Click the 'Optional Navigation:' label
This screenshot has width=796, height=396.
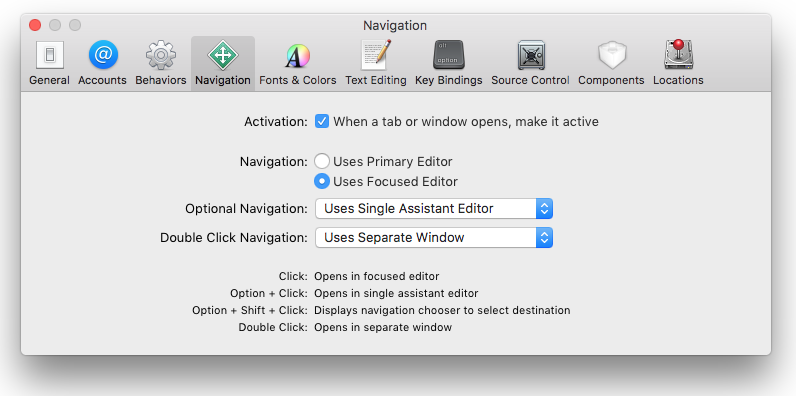(x=246, y=209)
